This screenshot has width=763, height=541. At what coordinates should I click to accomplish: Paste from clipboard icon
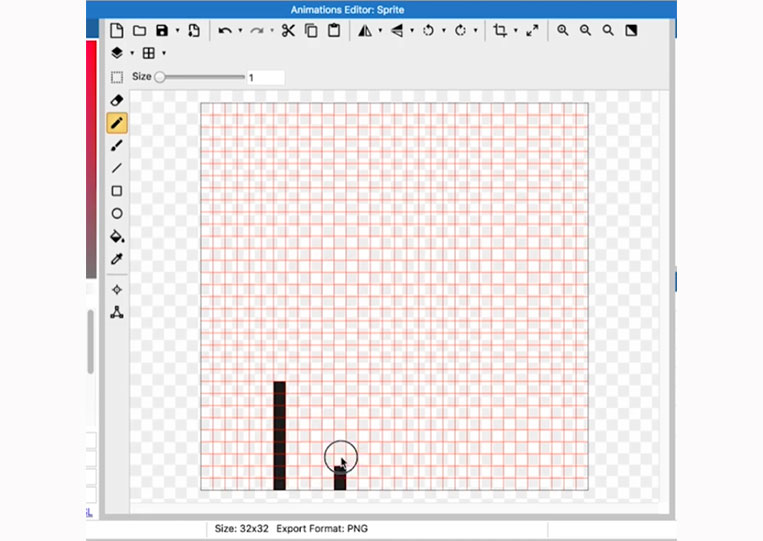pos(334,31)
